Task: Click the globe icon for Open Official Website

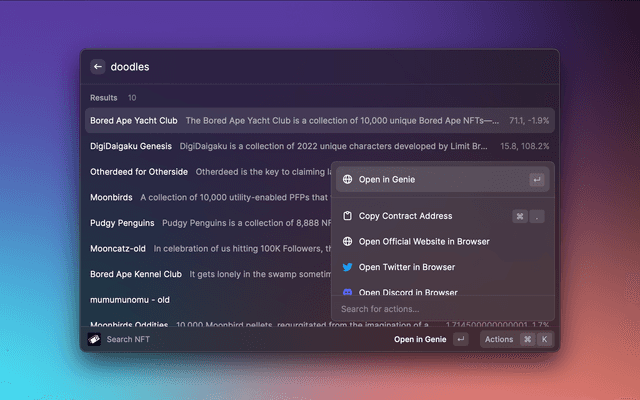Action: pos(347,242)
